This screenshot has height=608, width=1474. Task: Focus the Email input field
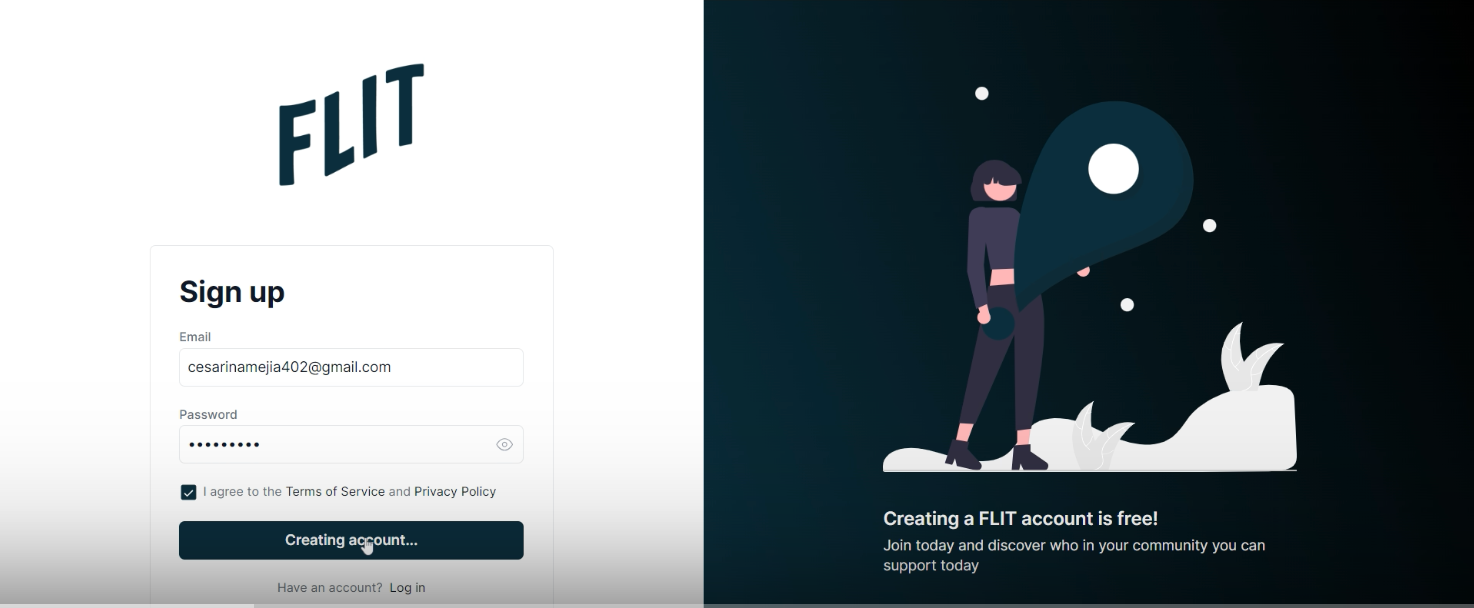(351, 367)
